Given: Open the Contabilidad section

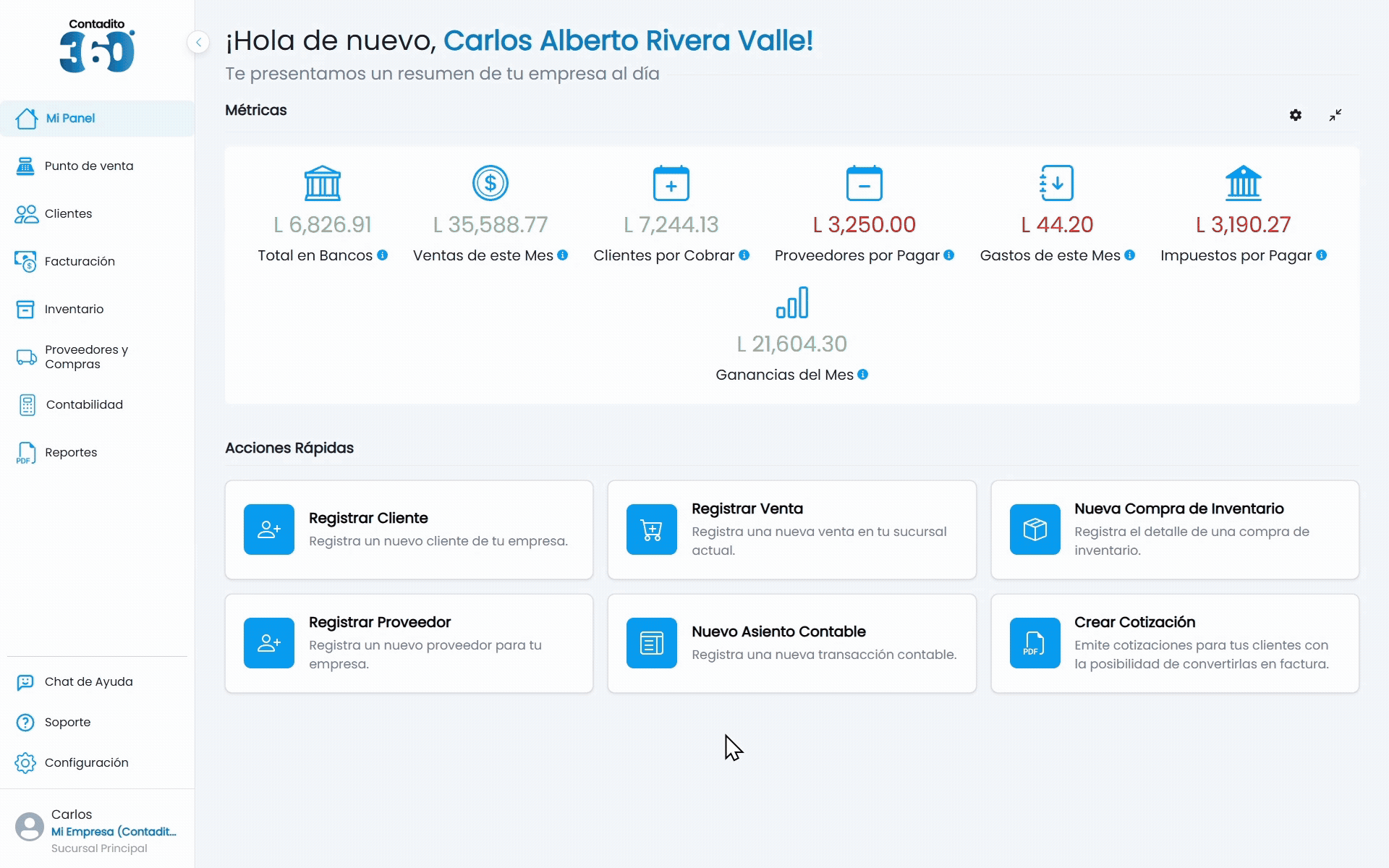Looking at the screenshot, I should coord(98,405).
